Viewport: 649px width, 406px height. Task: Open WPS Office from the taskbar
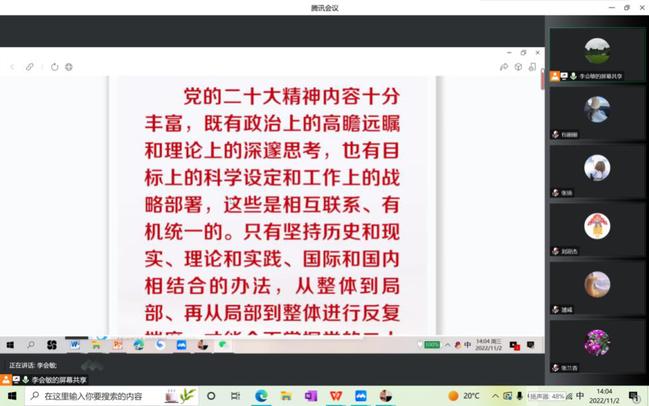click(335, 396)
